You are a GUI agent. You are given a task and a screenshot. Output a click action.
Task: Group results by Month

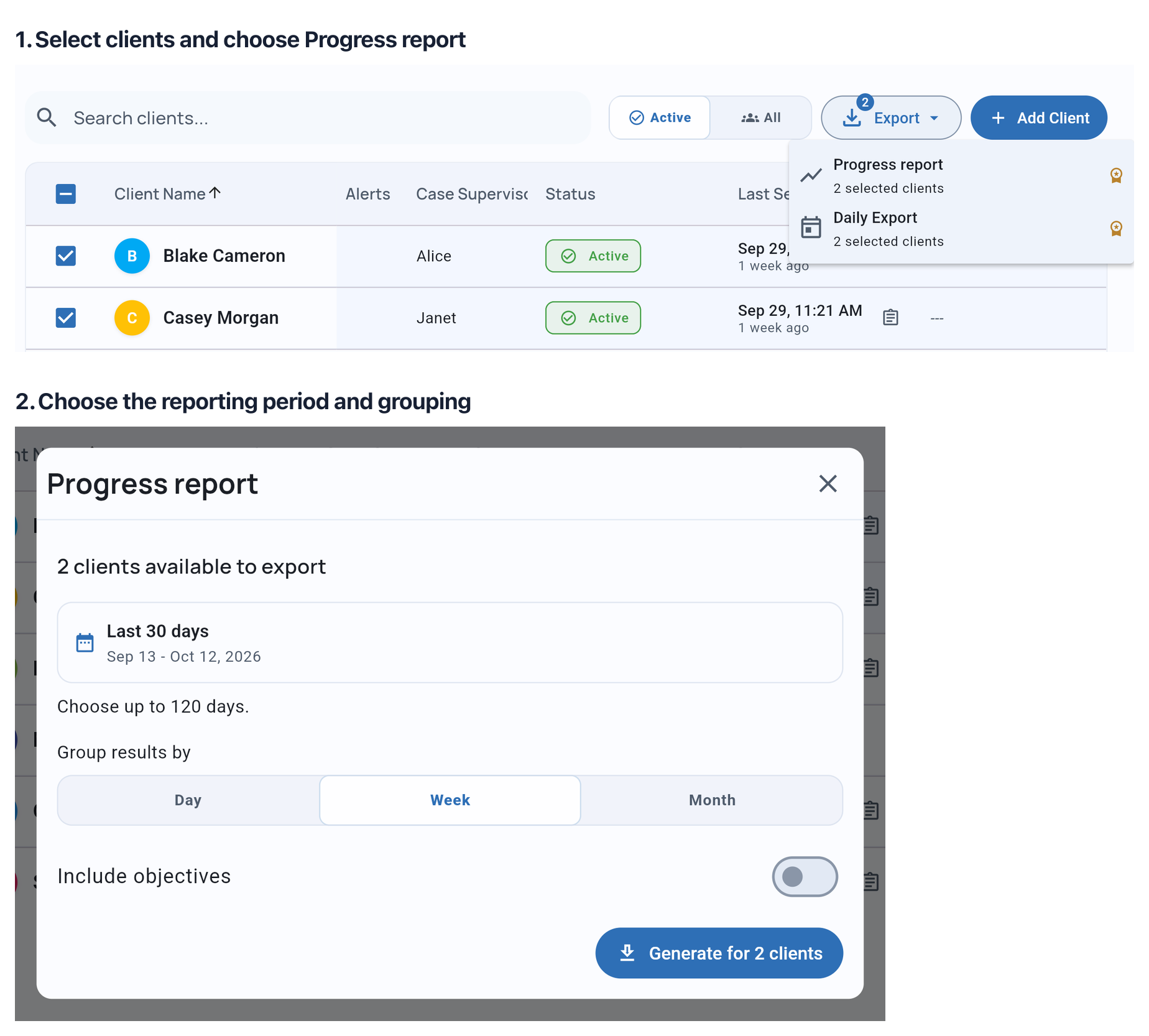[712, 800]
